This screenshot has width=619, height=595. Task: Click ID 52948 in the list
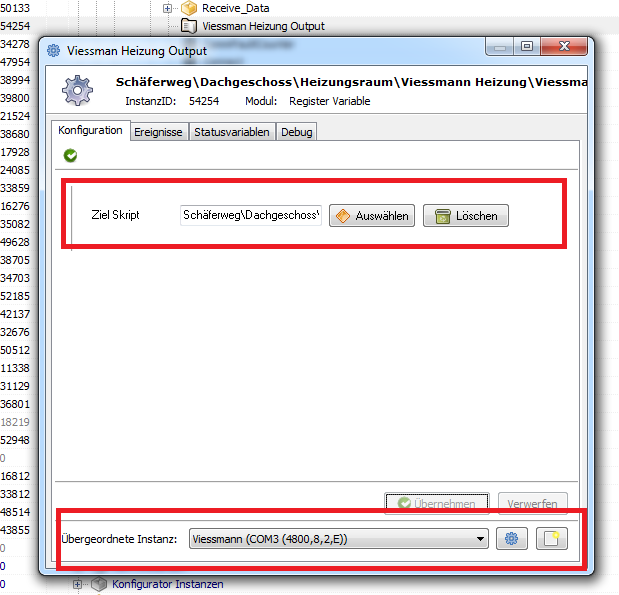pos(15,440)
